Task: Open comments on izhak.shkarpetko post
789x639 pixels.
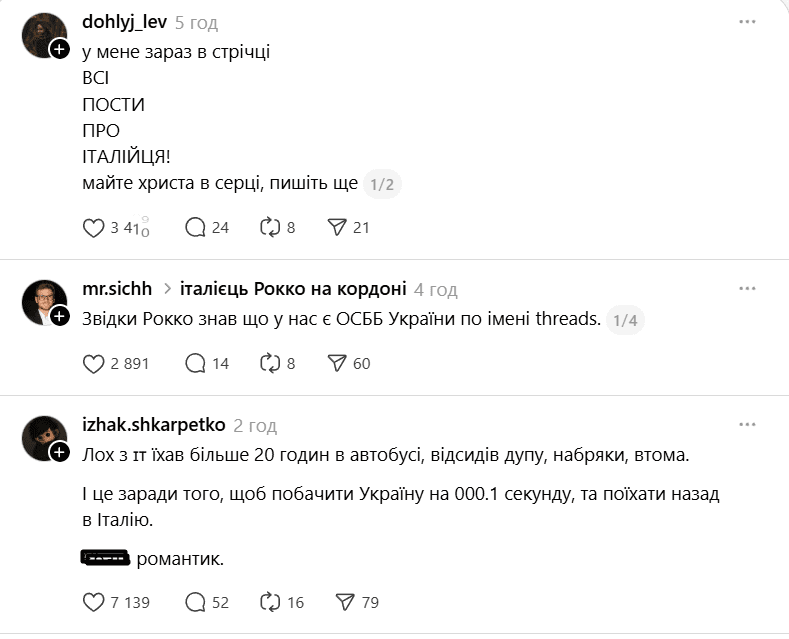Action: coord(196,602)
